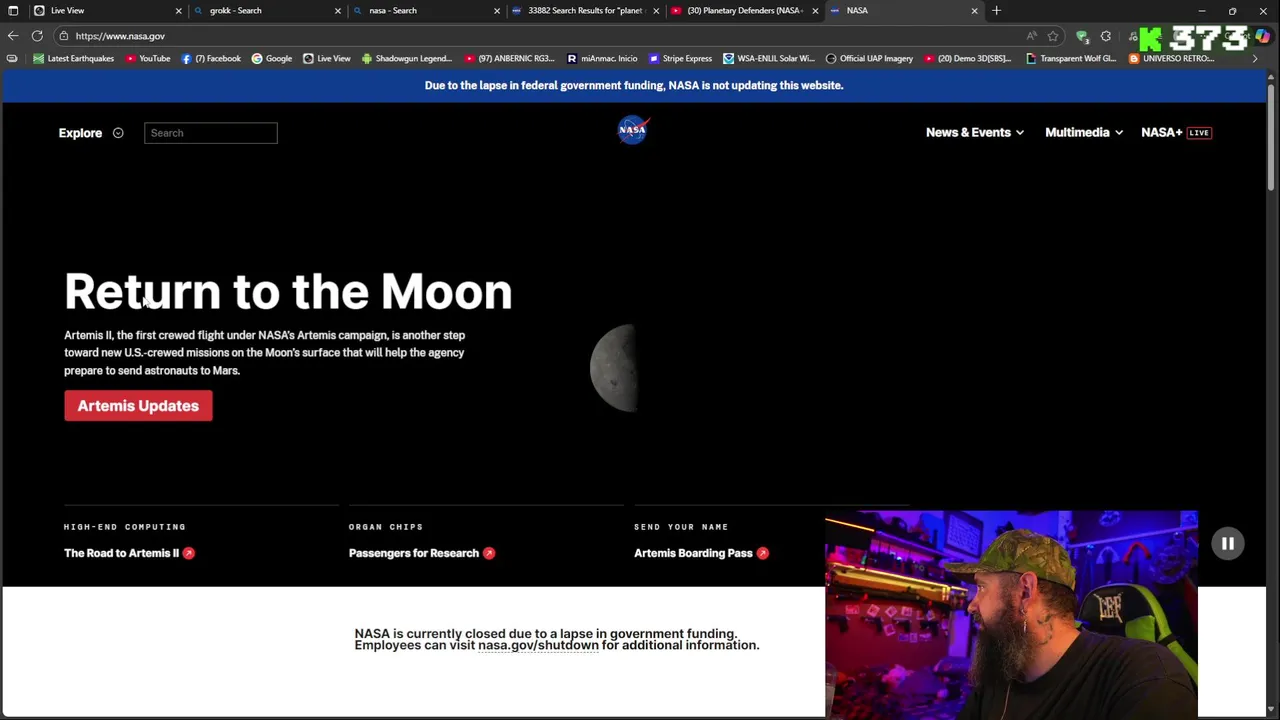1280x720 pixels.
Task: Click the bookmarks bar leftmost icon
Action: click(12, 58)
